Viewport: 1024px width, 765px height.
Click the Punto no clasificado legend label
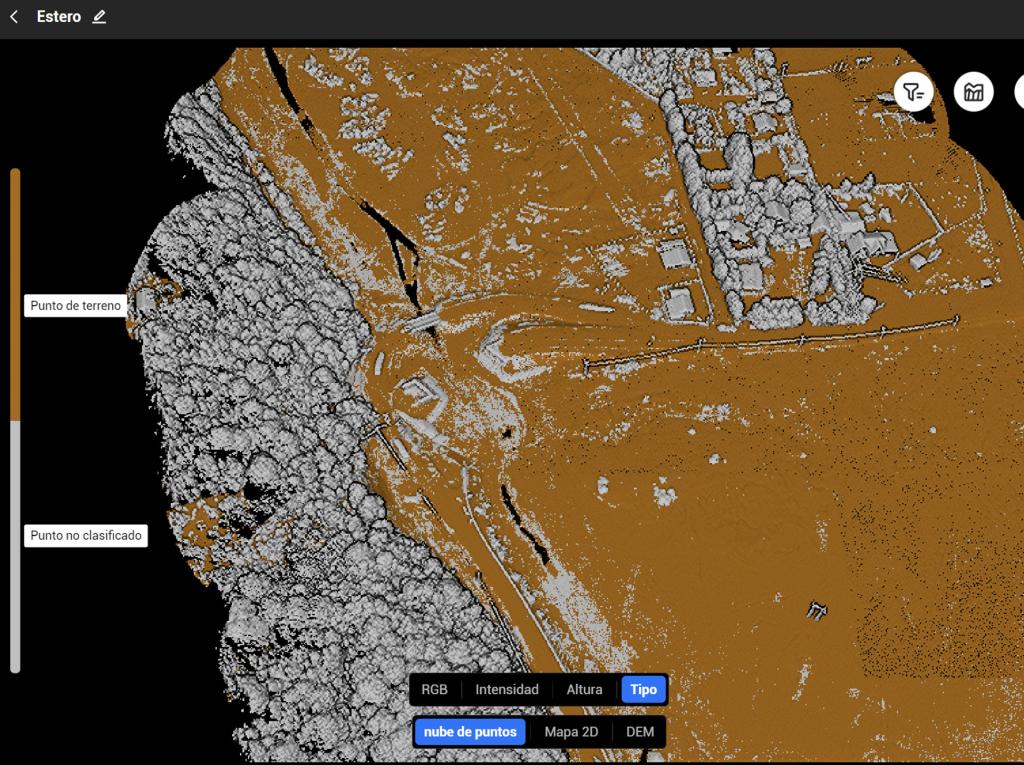pyautogui.click(x=85, y=536)
